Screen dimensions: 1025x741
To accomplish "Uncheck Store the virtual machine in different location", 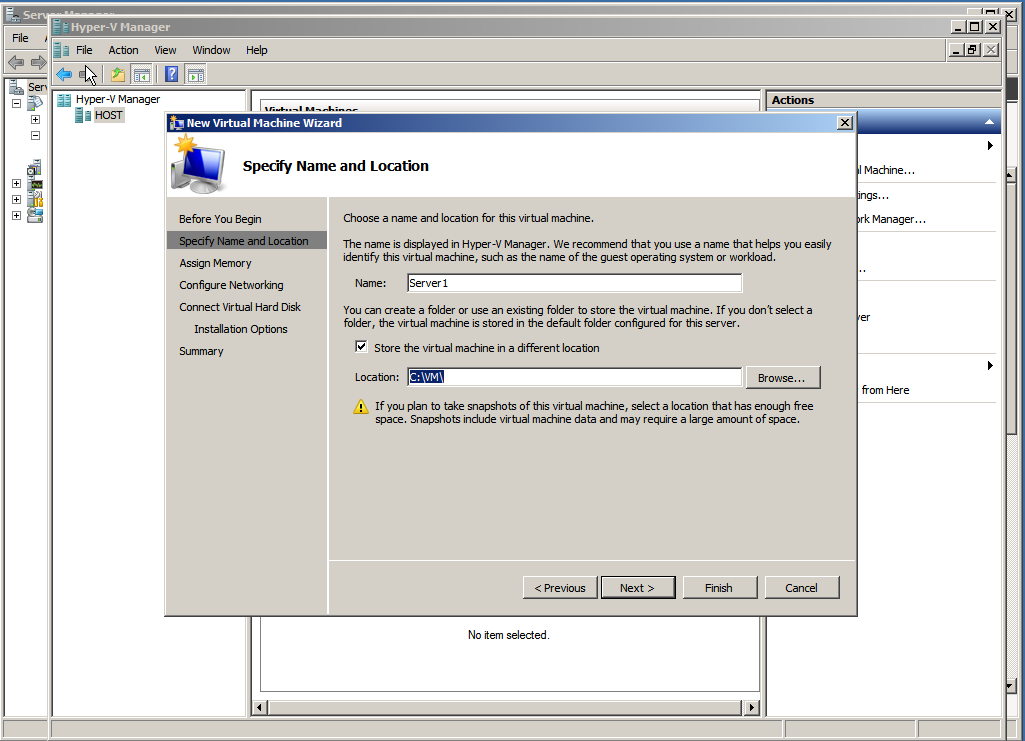I will coord(361,346).
